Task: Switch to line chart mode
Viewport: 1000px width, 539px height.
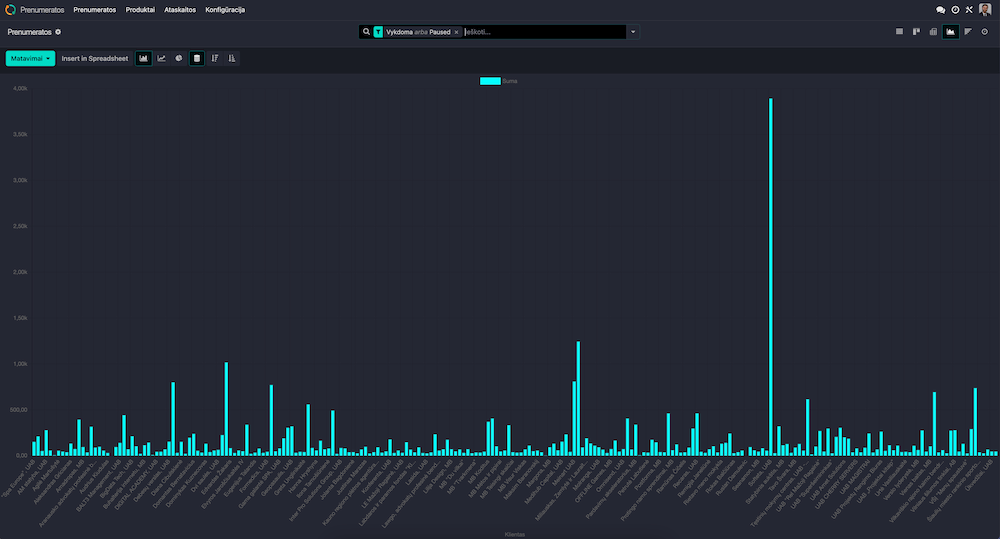Action: (x=161, y=58)
